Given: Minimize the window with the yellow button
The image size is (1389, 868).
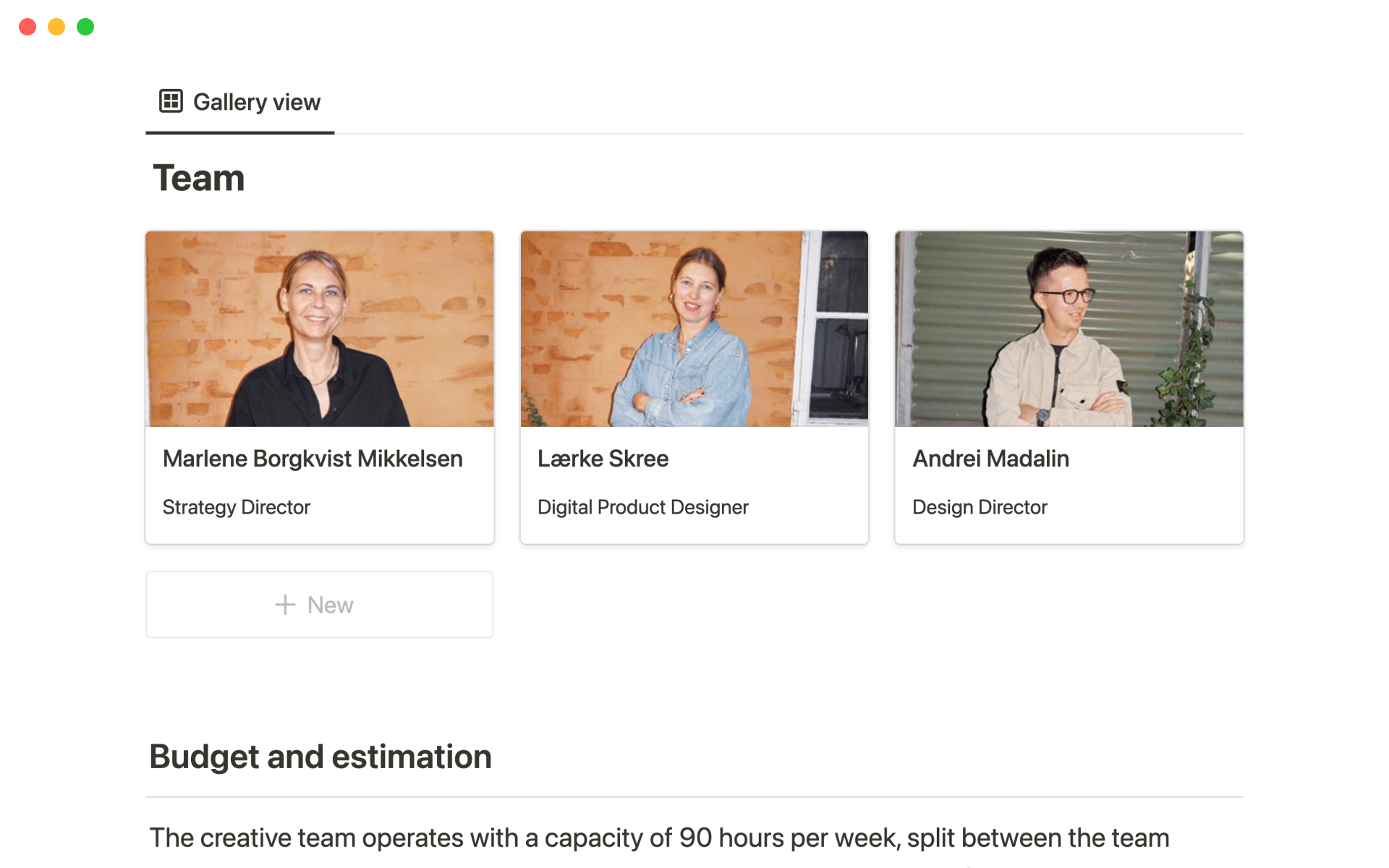Looking at the screenshot, I should coord(56,27).
